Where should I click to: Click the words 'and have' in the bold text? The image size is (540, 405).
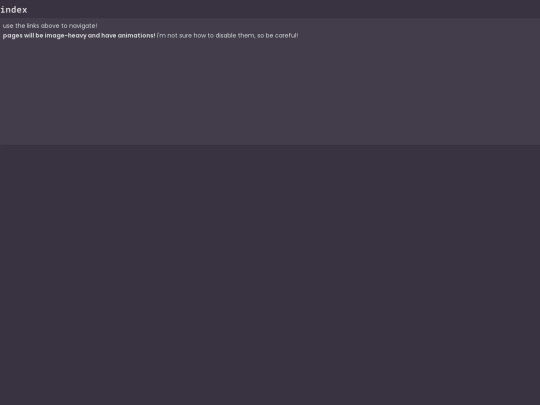pos(102,35)
